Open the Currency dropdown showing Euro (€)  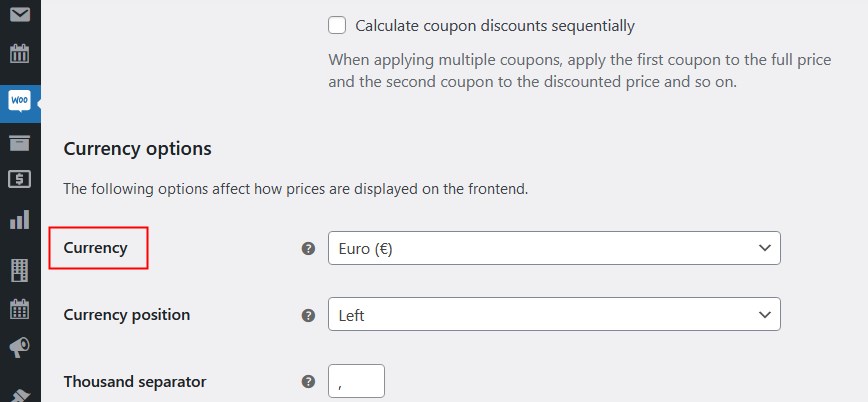pos(554,248)
